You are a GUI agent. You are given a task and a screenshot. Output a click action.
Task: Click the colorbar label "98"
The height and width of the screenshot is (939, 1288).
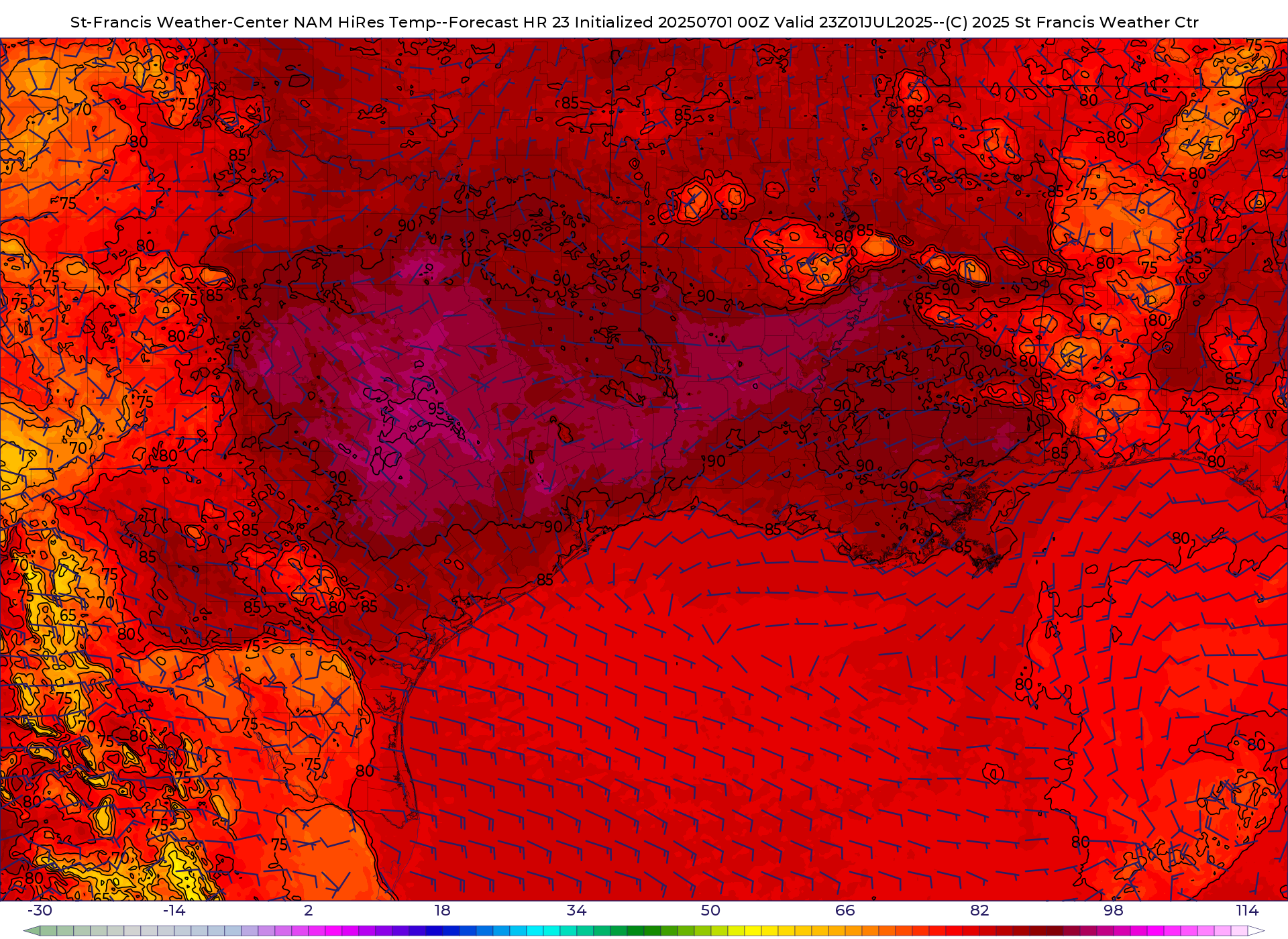1114,910
